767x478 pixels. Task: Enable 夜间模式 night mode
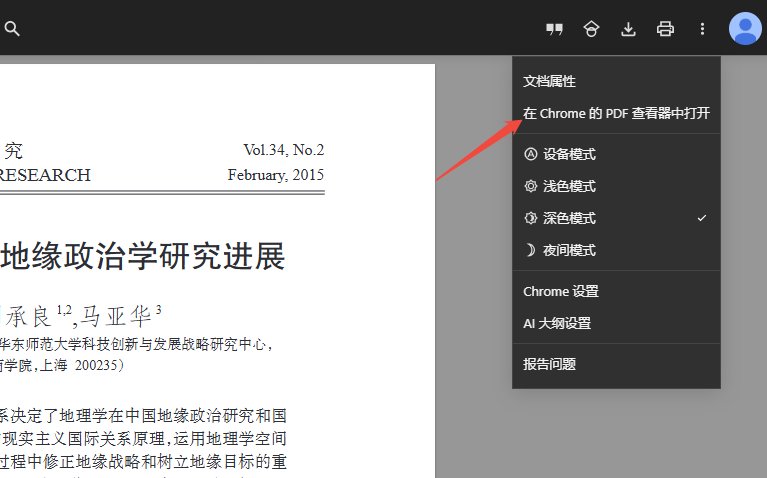(616, 250)
